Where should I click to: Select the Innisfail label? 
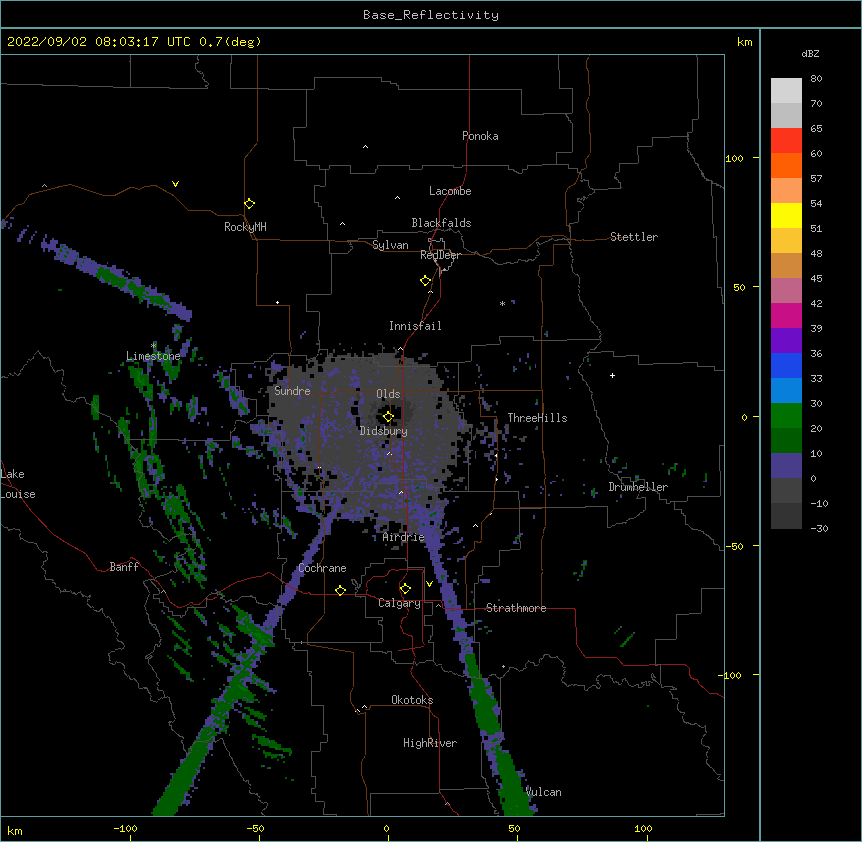[x=415, y=326]
